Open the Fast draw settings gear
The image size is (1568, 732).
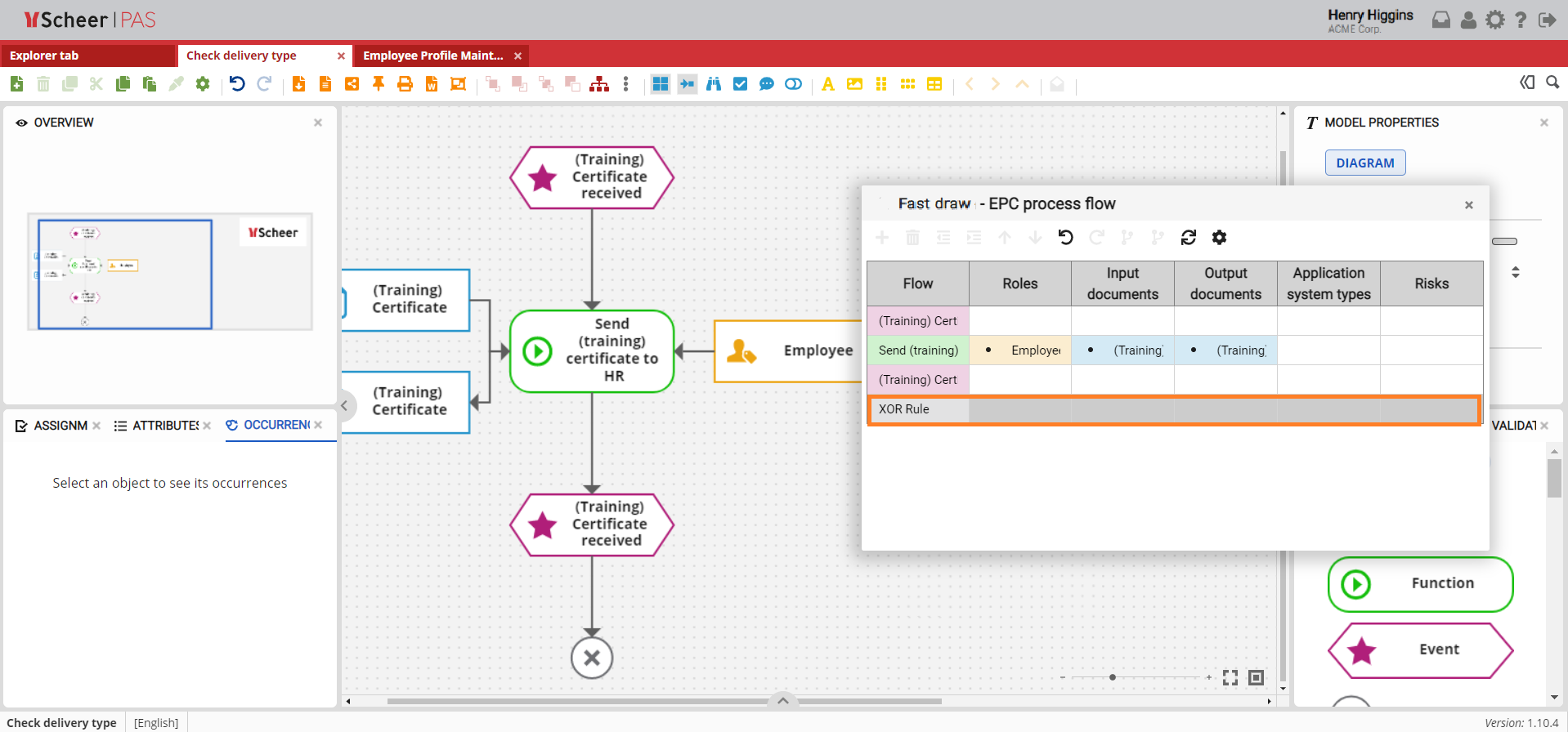click(1219, 238)
